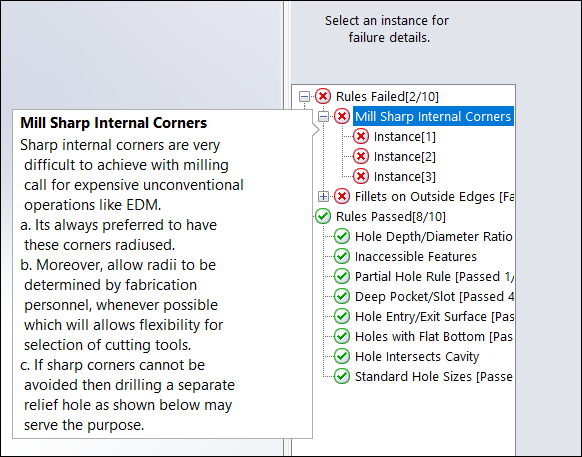Collapse the Mill Sharp Internal Corners node
The height and width of the screenshot is (457, 582).
tap(323, 117)
